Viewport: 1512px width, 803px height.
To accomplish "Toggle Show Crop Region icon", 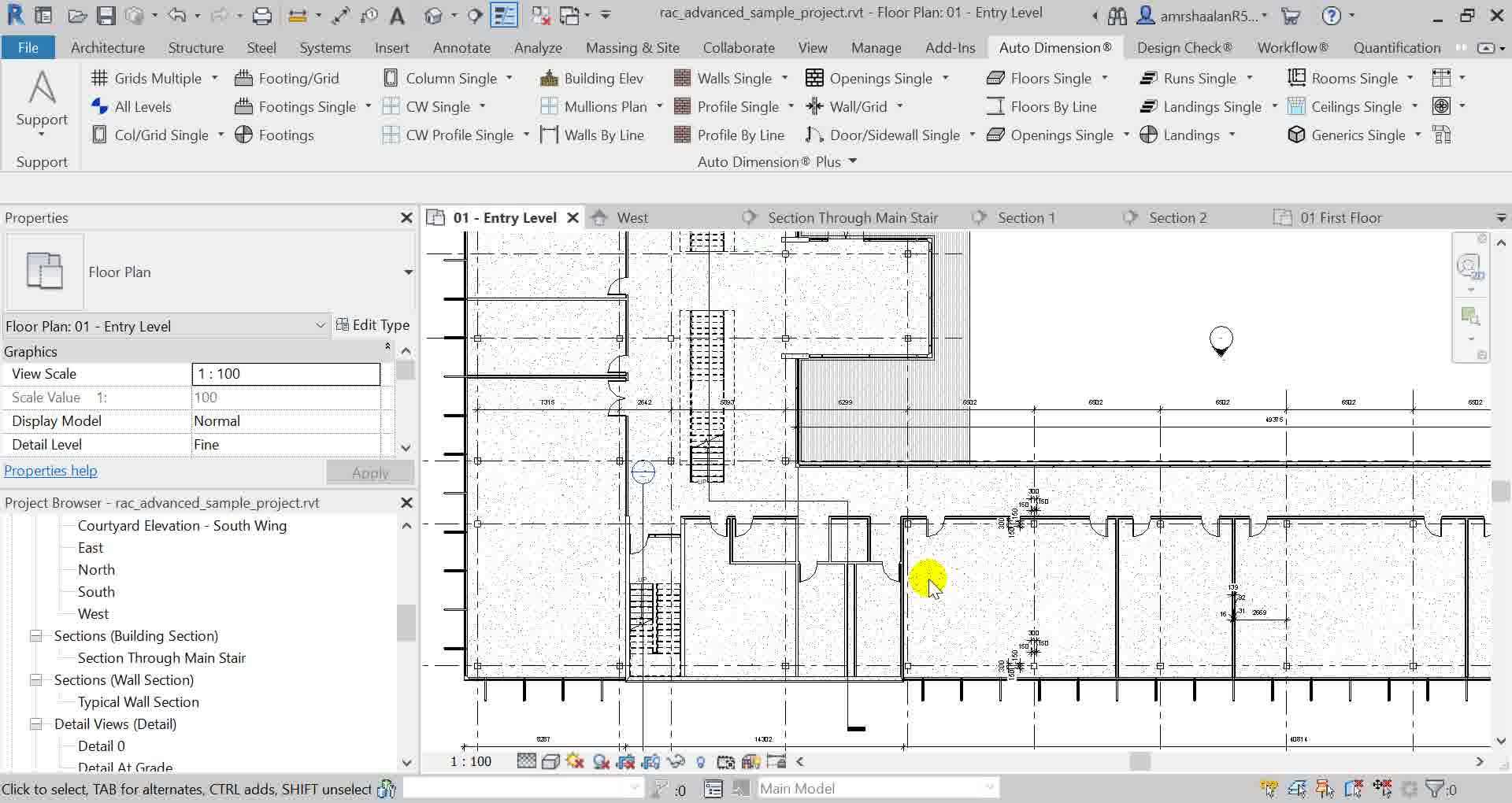I will pyautogui.click(x=651, y=761).
